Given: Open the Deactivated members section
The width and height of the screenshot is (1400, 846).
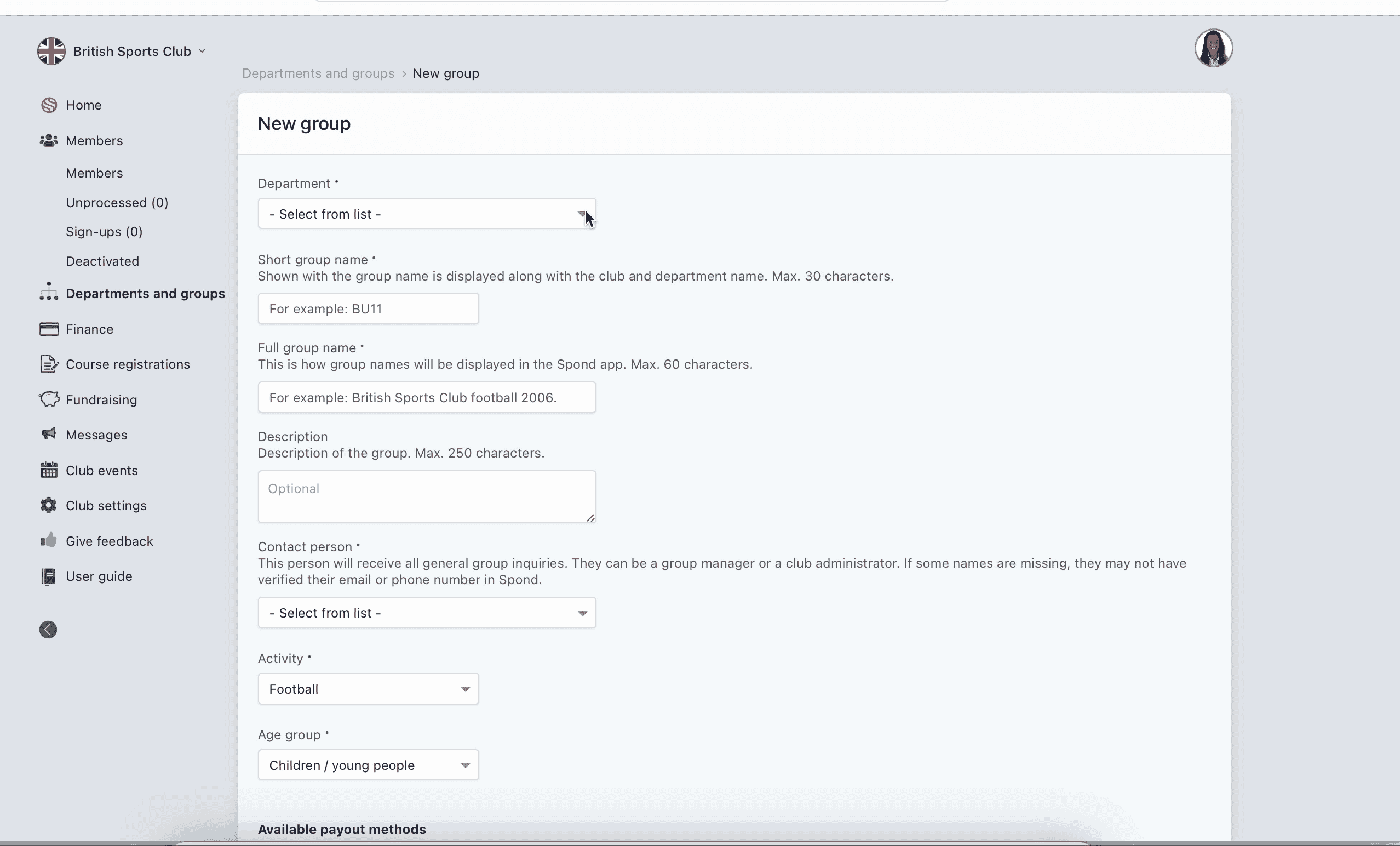Looking at the screenshot, I should [x=102, y=261].
